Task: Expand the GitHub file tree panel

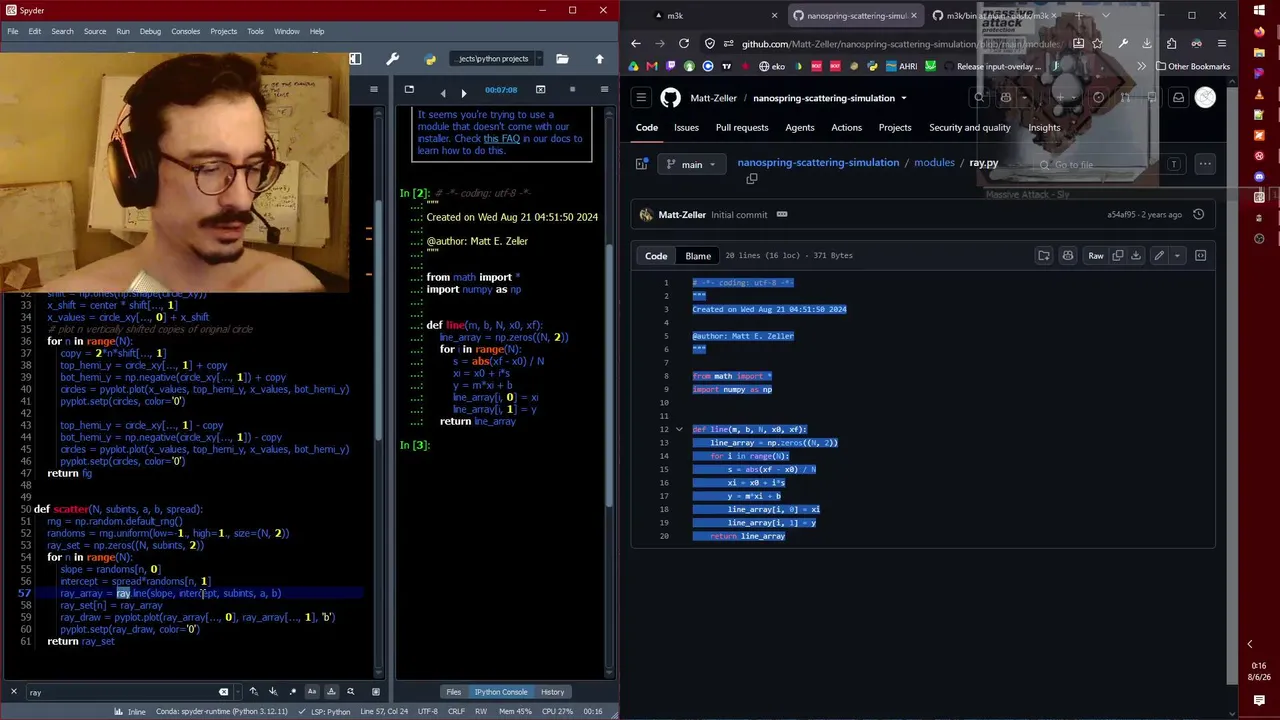Action: click(641, 165)
